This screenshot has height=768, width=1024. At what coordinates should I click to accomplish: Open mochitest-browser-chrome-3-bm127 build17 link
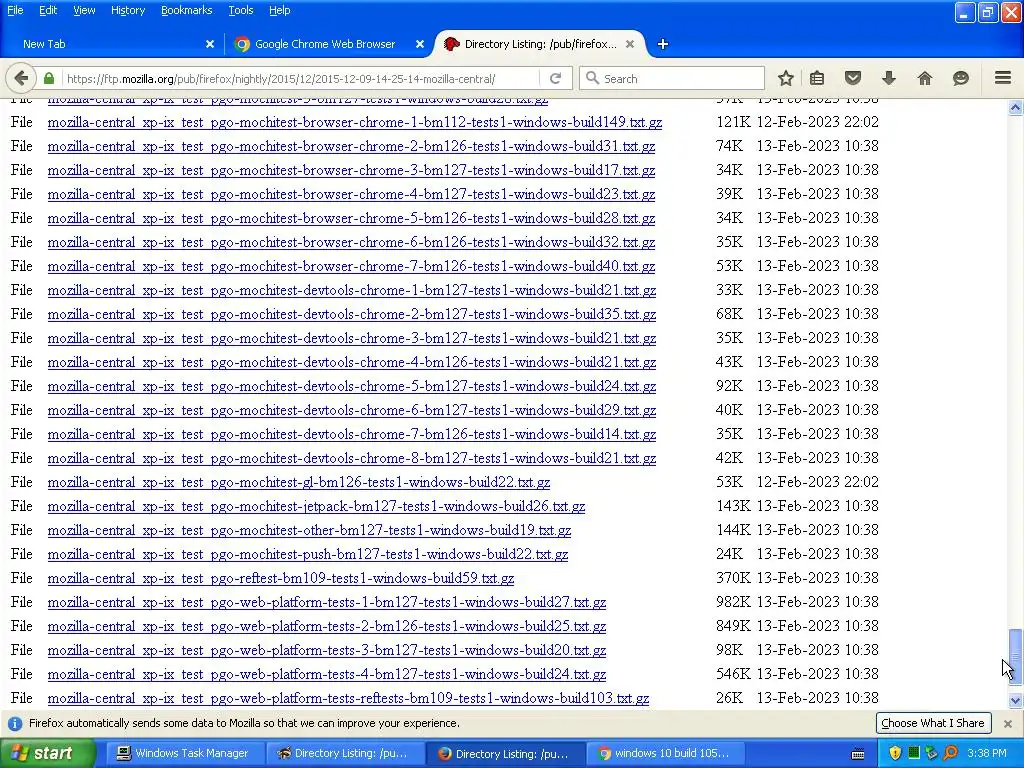(x=351, y=170)
